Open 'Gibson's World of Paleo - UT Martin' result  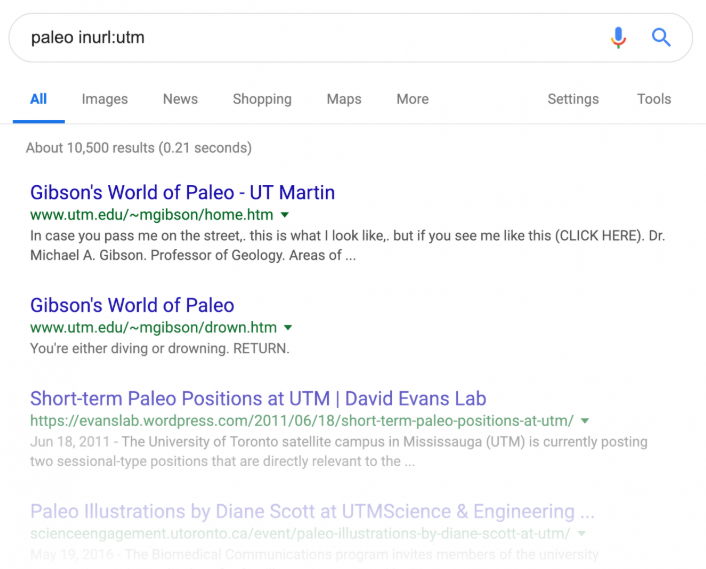(182, 193)
